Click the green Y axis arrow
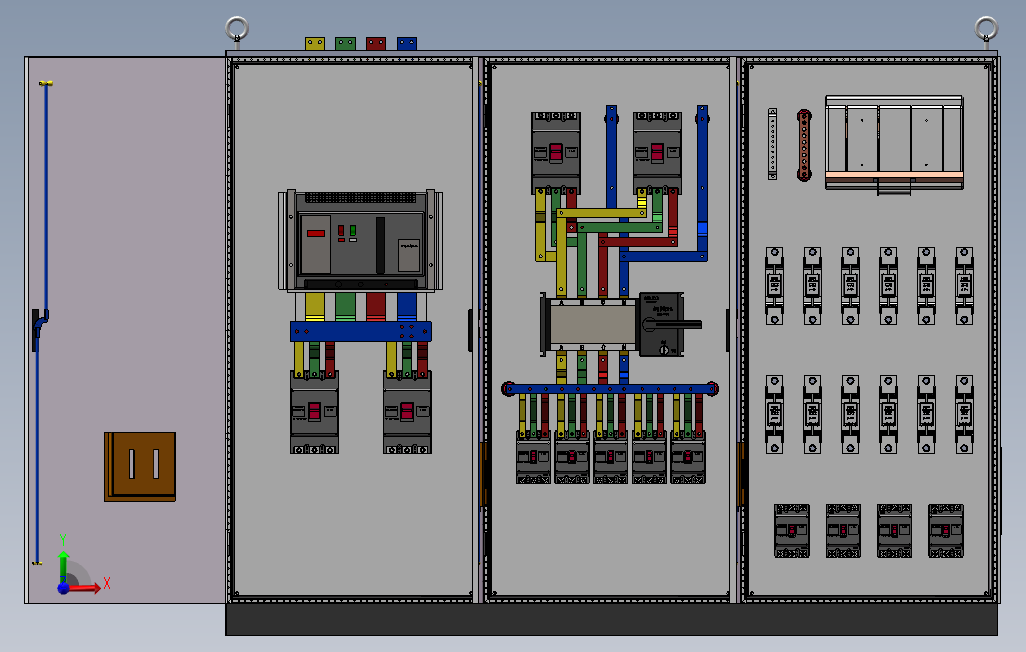Viewport: 1026px width, 652px height. point(63,565)
